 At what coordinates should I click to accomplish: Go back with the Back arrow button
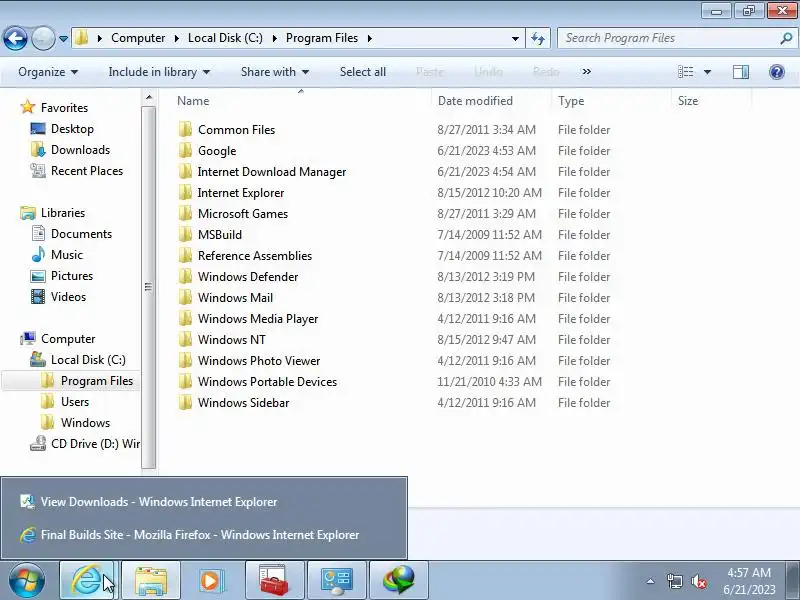pos(15,38)
